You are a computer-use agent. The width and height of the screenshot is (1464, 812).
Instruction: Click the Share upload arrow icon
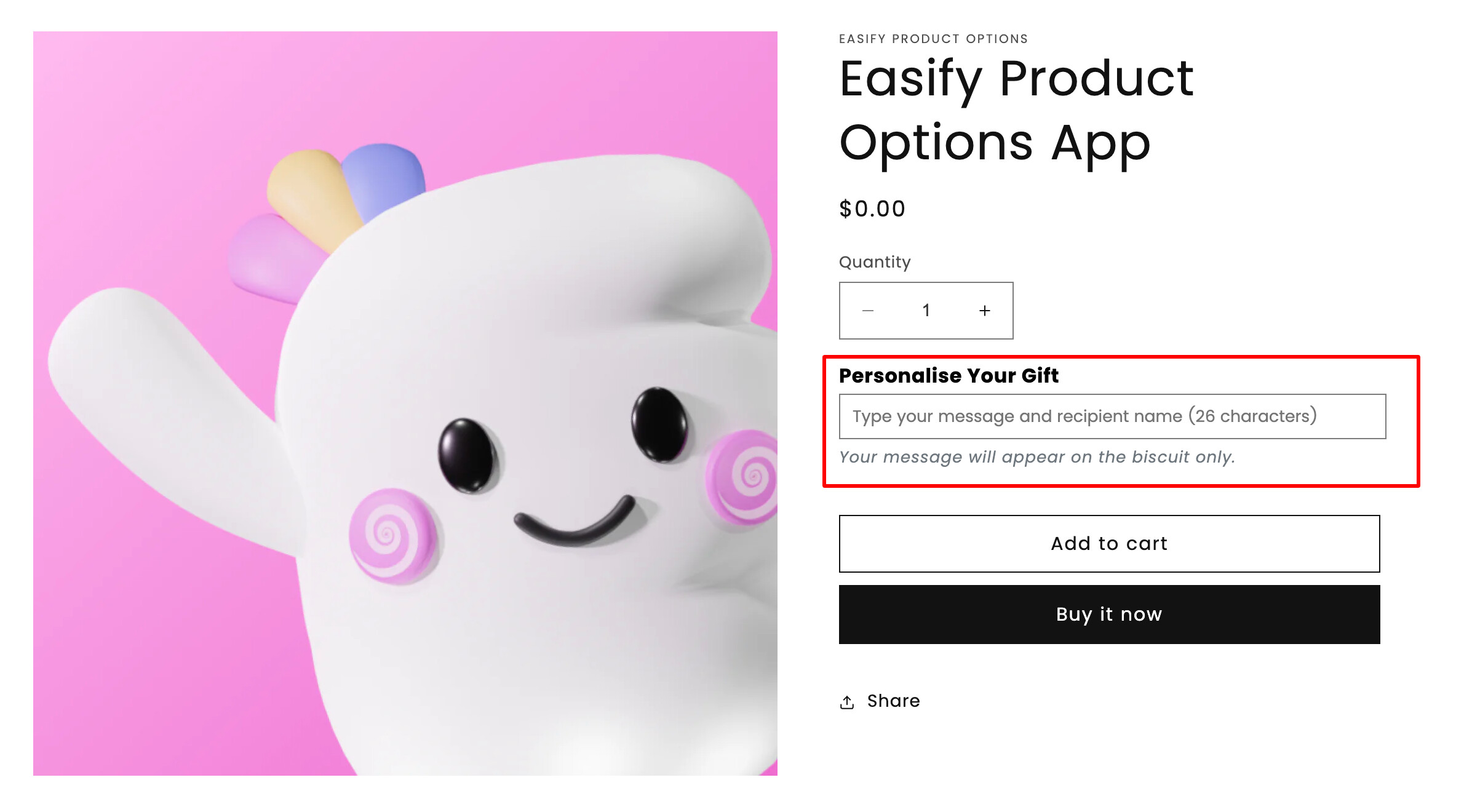pos(847,702)
